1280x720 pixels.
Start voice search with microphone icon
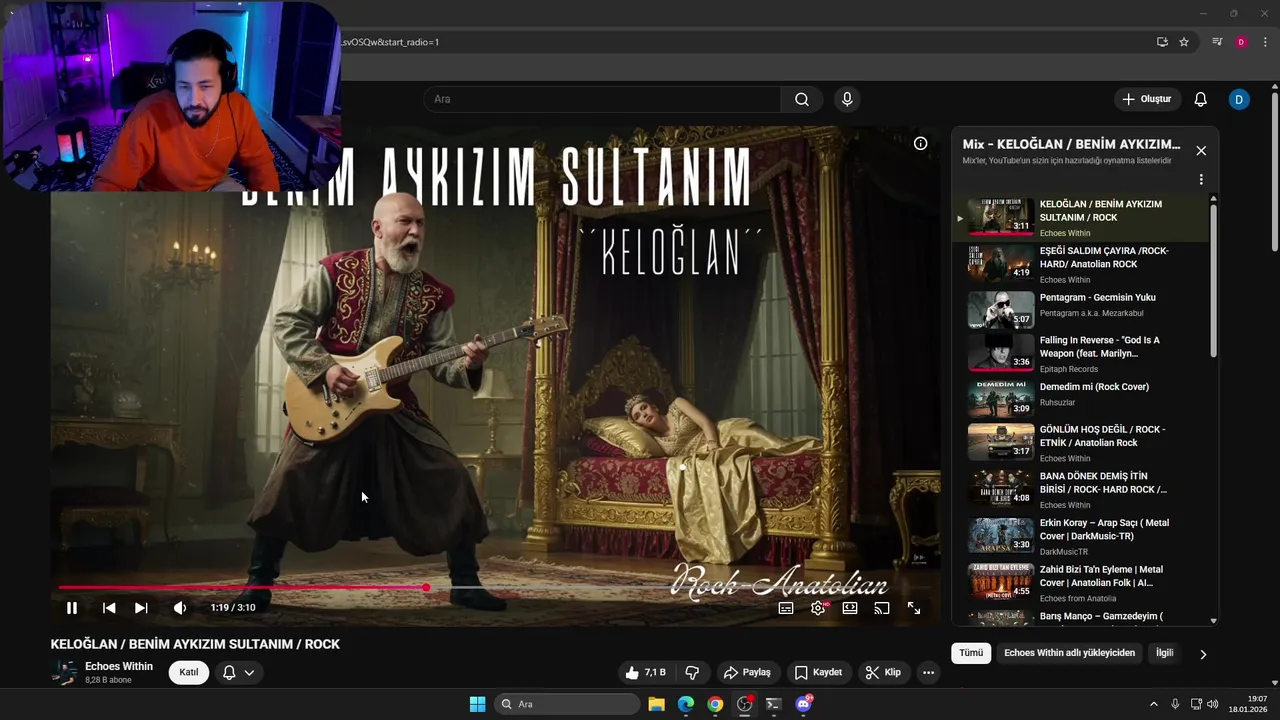(847, 99)
